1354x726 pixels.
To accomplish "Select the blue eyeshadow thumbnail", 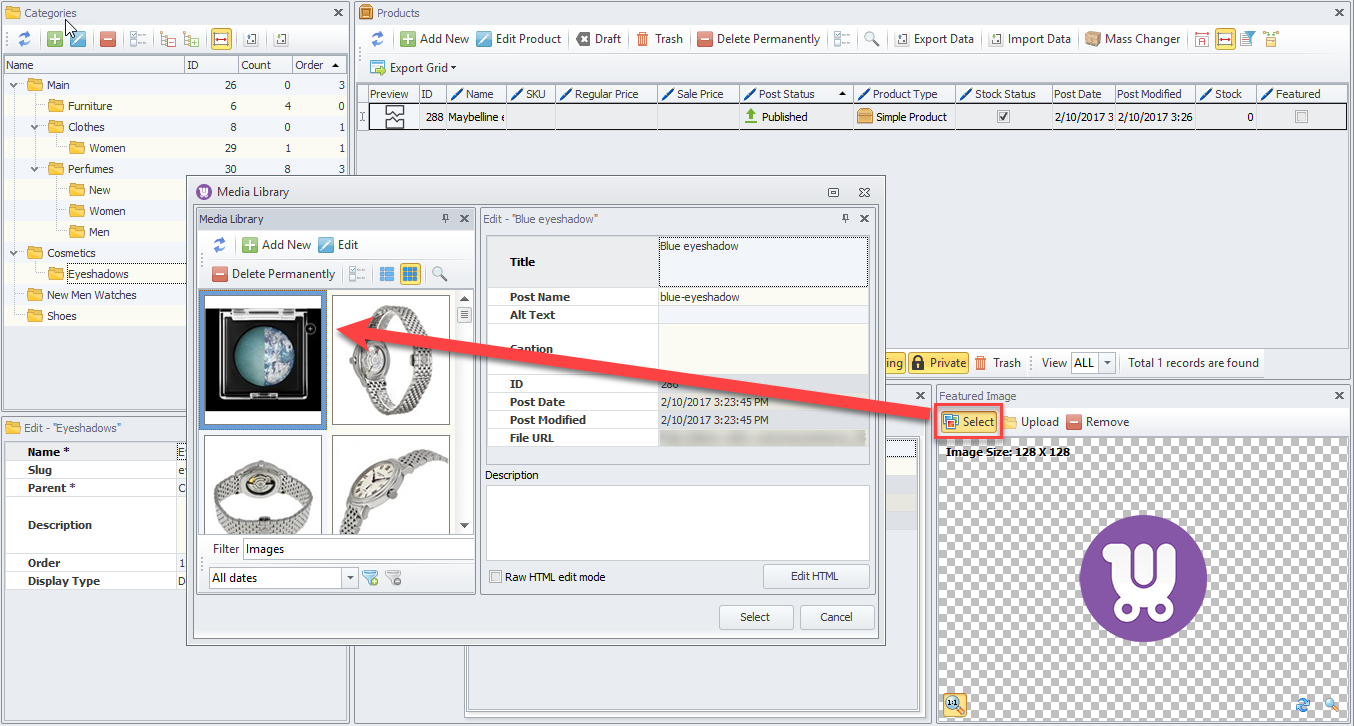I will [263, 360].
